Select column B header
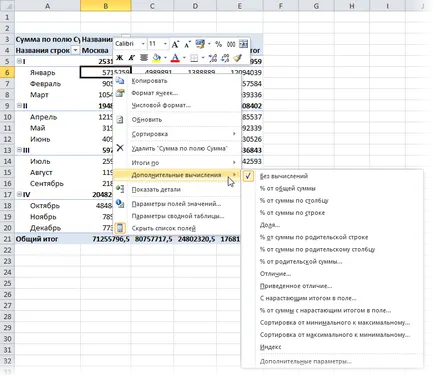 [106, 6]
